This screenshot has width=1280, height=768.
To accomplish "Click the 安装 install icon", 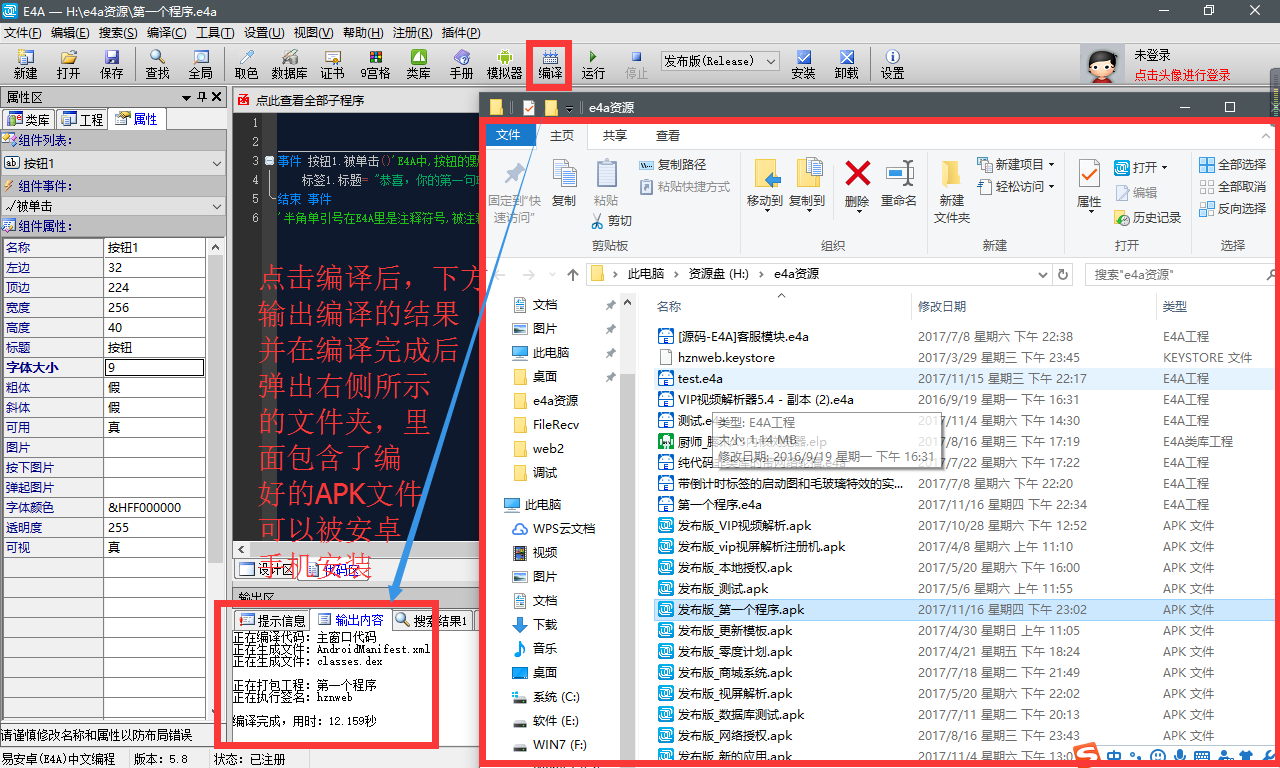I will pos(803,64).
